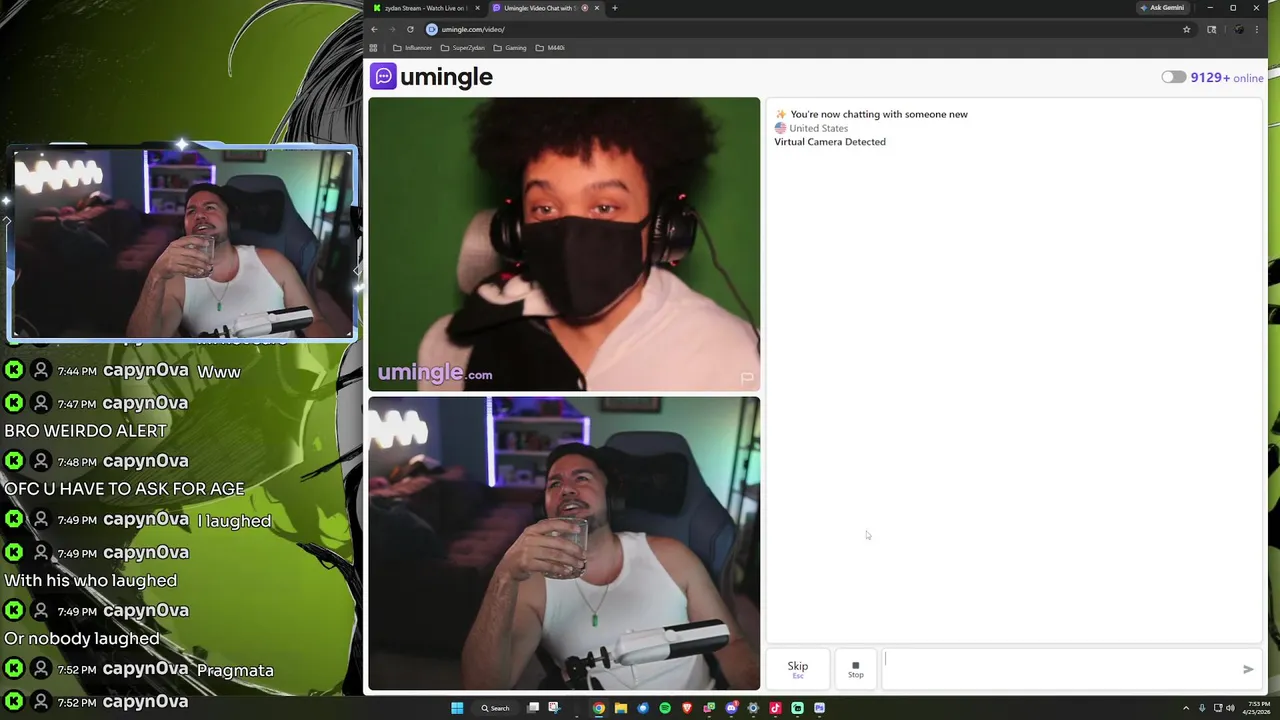Image resolution: width=1280 pixels, height=720 pixels.
Task: Go forward in browser history
Action: (x=392, y=29)
